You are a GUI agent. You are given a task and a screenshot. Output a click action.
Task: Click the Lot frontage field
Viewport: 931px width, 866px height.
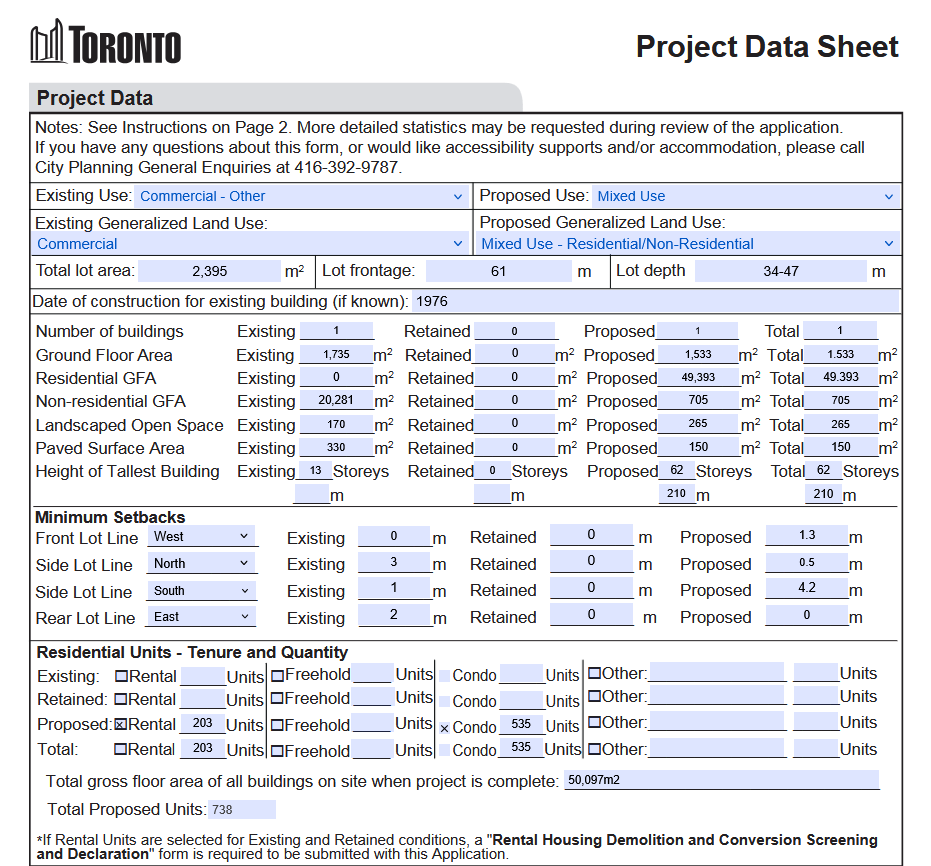point(499,271)
